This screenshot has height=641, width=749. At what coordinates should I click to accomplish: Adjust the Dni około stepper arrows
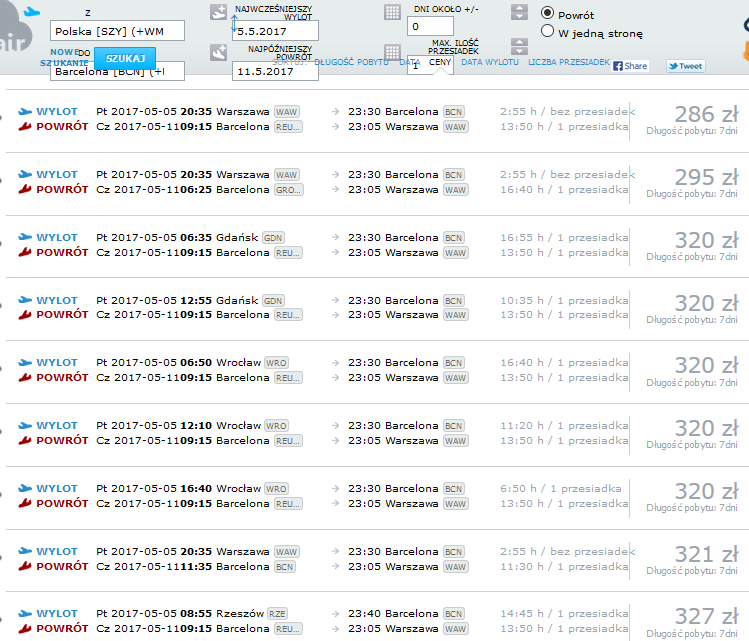coord(519,12)
